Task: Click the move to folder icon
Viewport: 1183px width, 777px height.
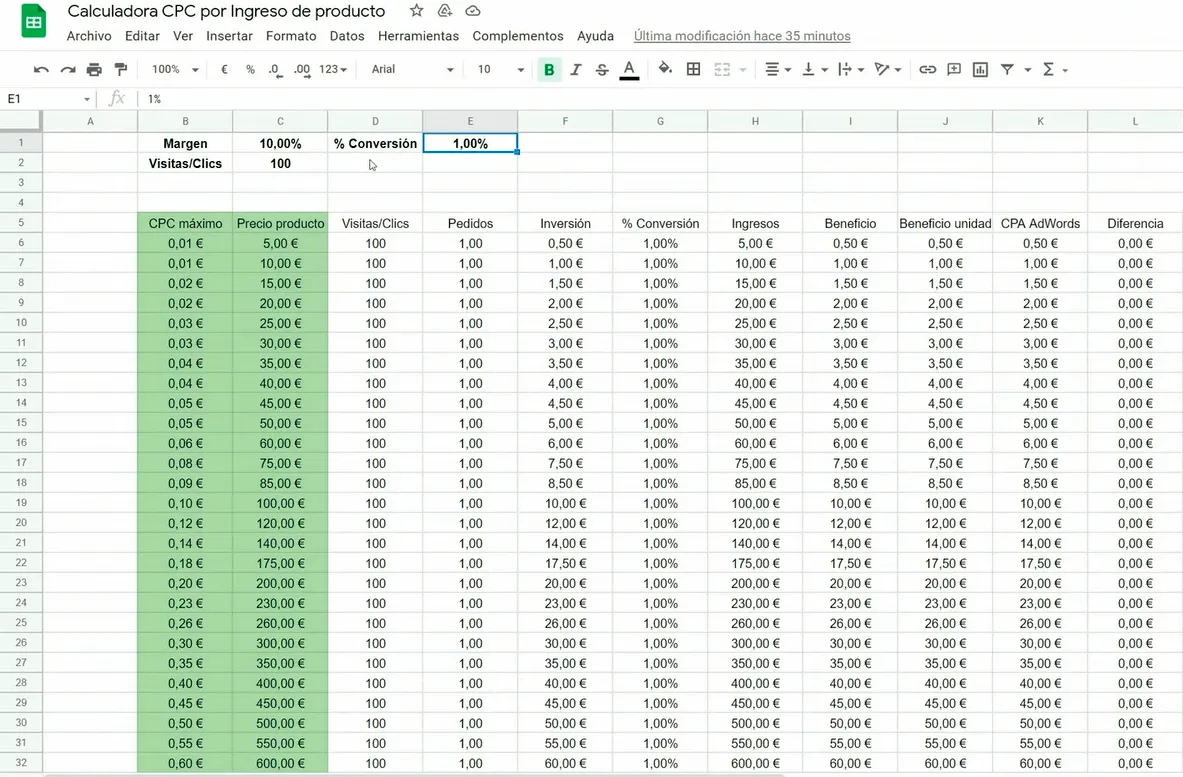Action: [x=445, y=11]
